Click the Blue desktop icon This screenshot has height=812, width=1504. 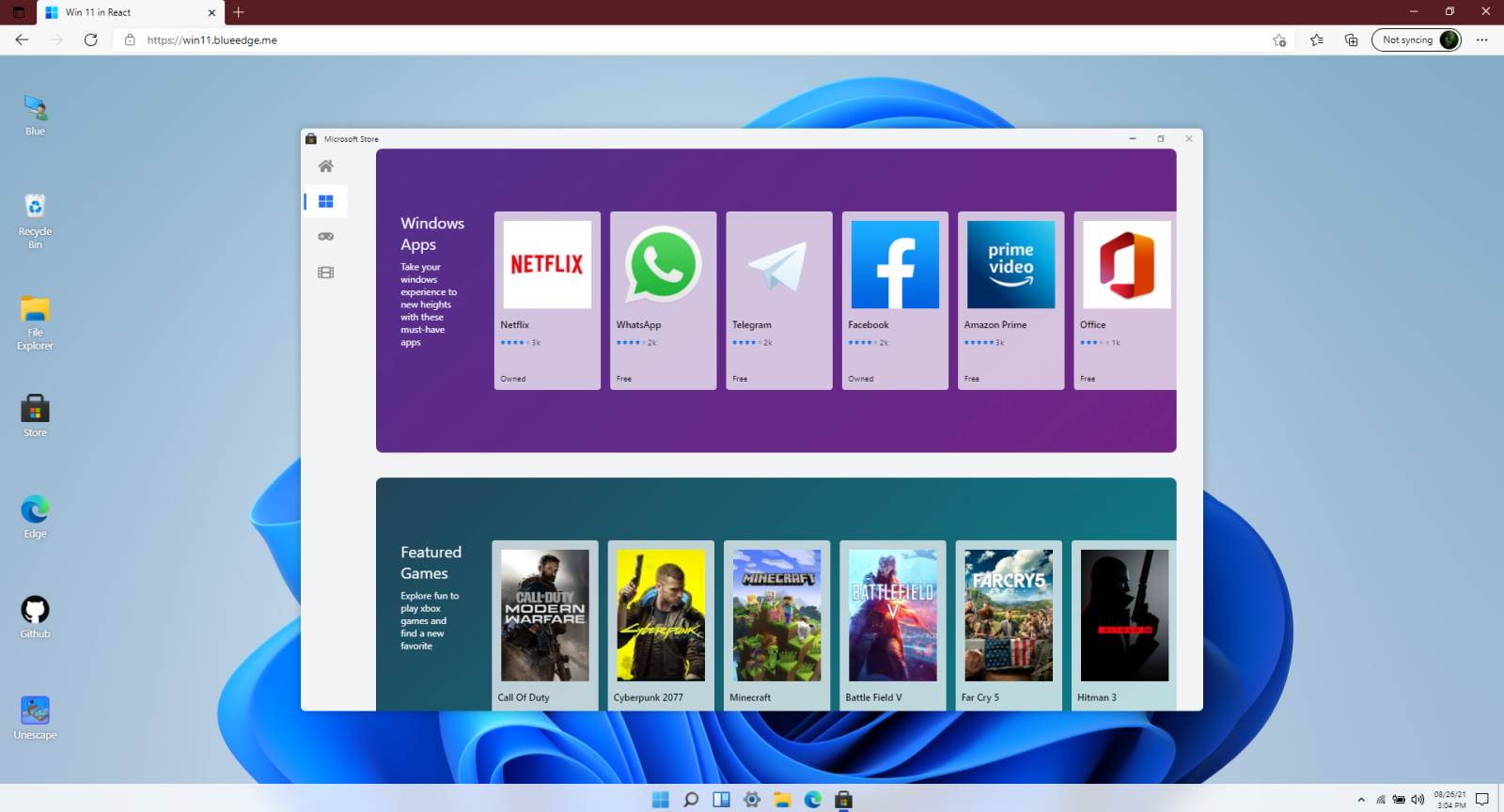(35, 115)
